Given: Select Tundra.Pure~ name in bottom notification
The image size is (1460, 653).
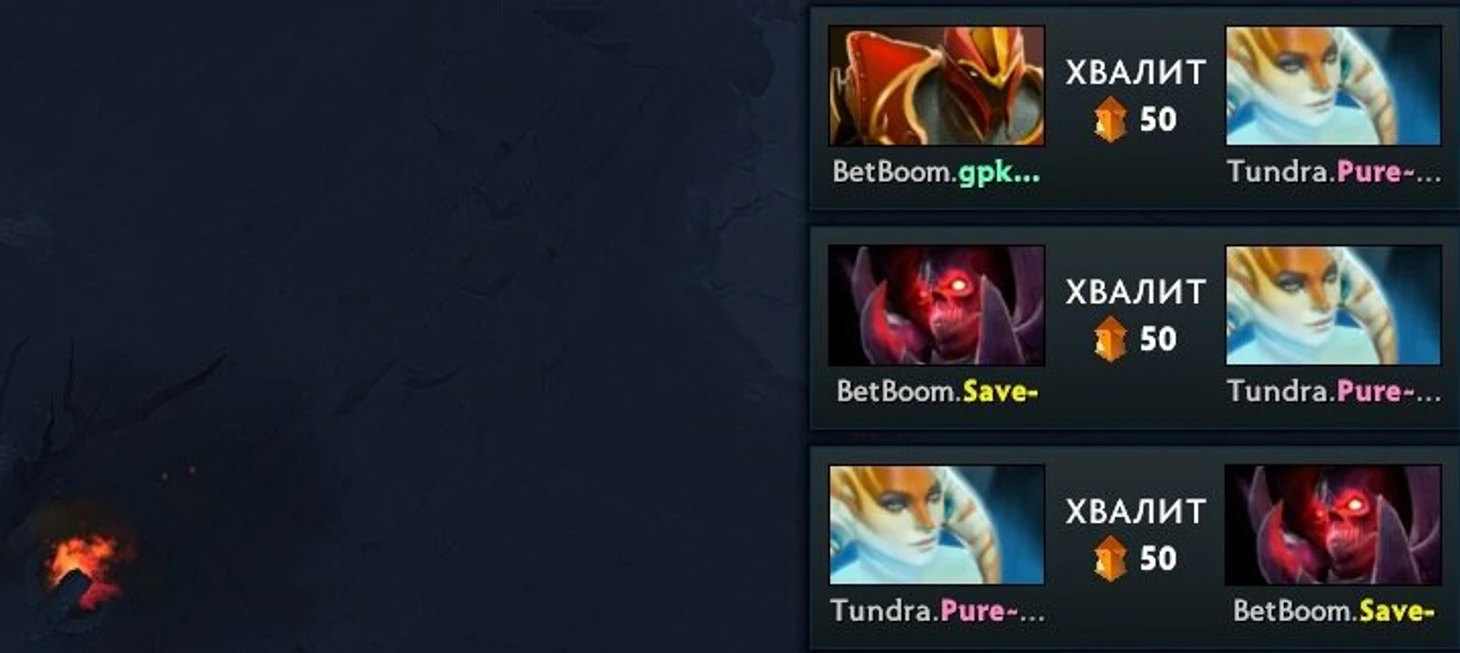Looking at the screenshot, I should point(937,610).
